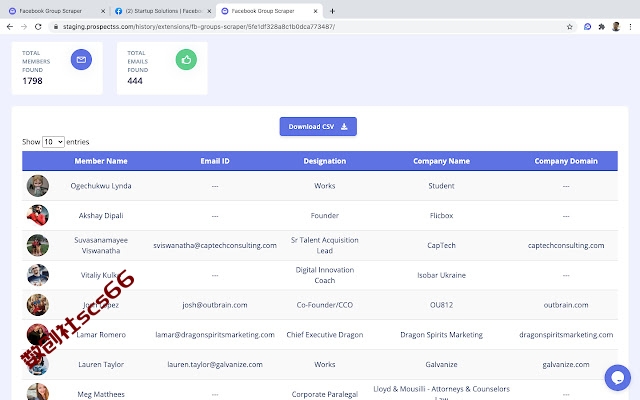The width and height of the screenshot is (640, 400).
Task: Select the name Ogechukwu Lynda
Action: coord(101,186)
